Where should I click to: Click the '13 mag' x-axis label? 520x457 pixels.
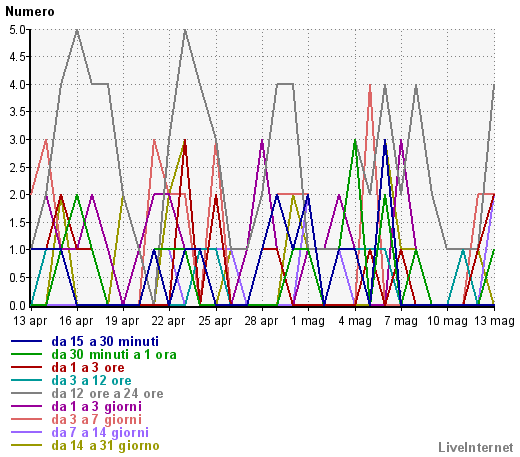[494, 321]
